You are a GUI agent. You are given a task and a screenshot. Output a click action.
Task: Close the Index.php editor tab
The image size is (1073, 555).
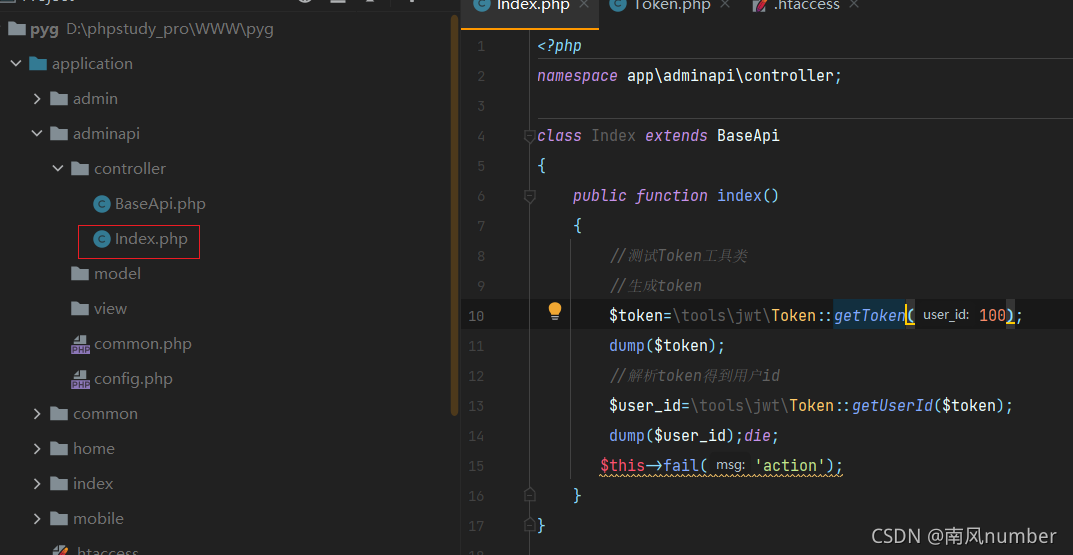pyautogui.click(x=584, y=4)
